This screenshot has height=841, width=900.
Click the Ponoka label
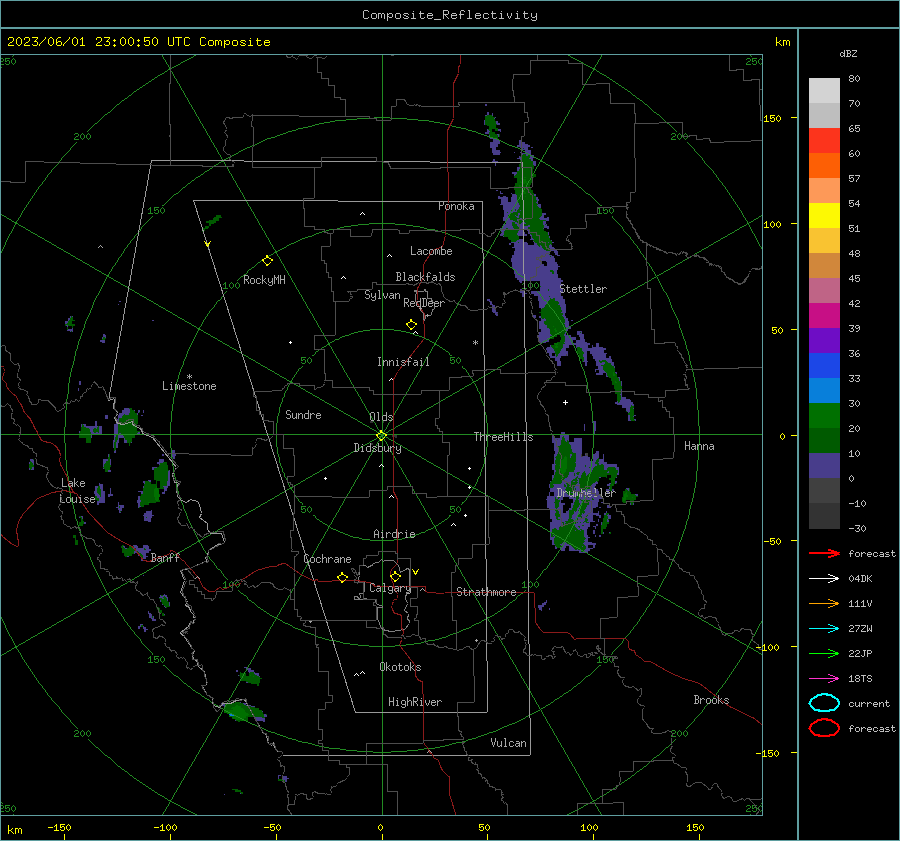[x=456, y=206]
